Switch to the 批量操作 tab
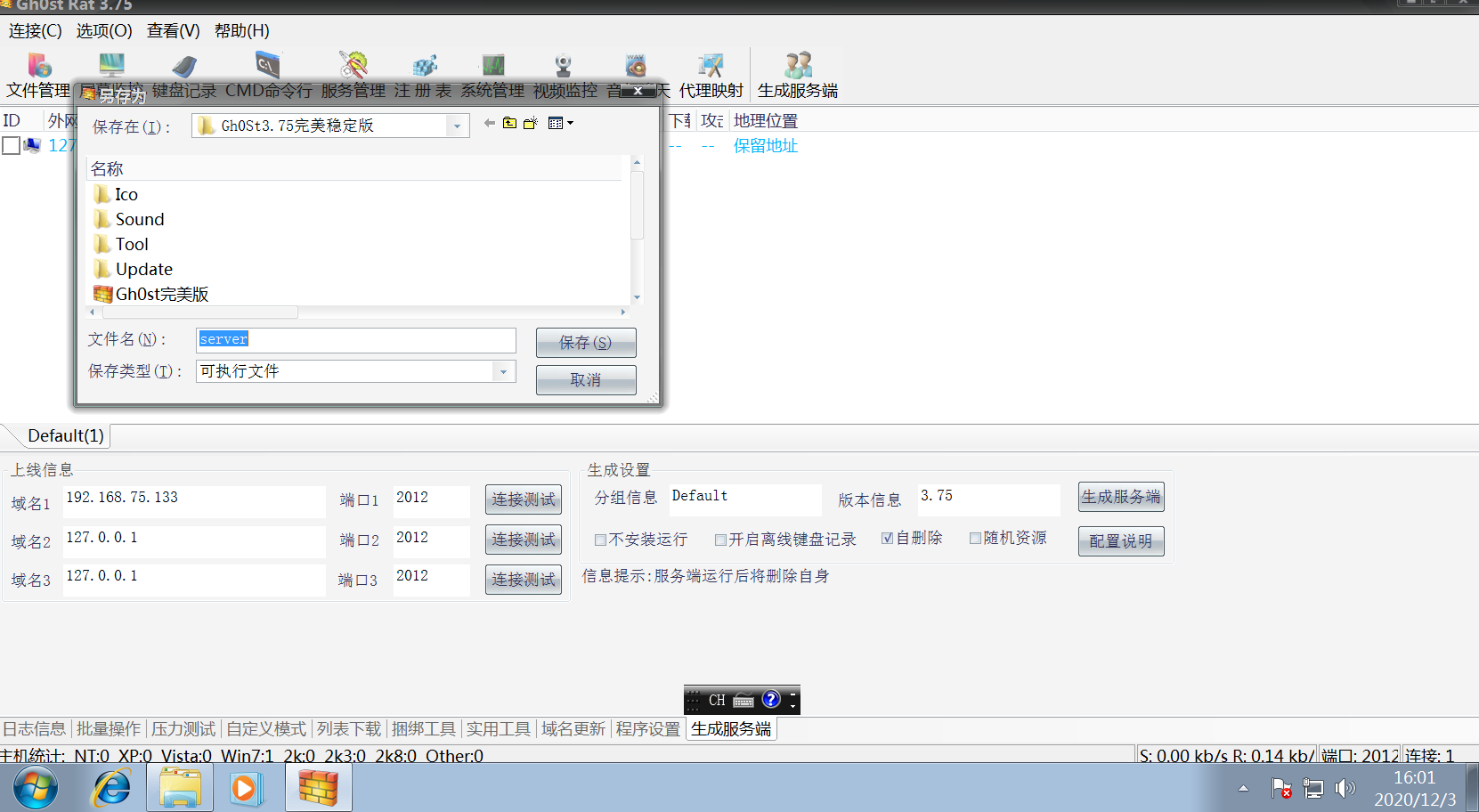1479x812 pixels. point(109,729)
